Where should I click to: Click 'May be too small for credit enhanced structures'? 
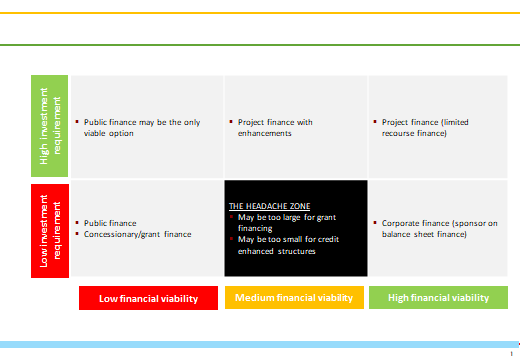pos(288,245)
